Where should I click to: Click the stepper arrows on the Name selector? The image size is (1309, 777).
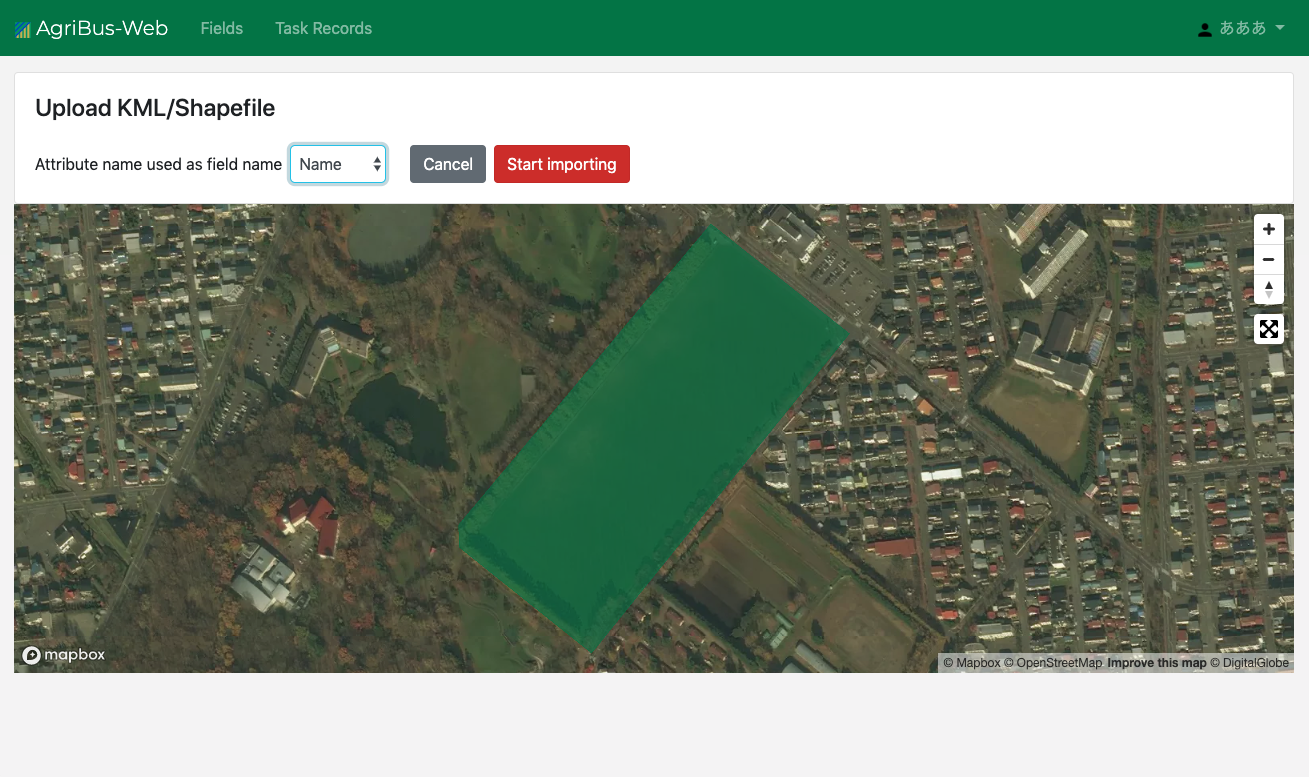[x=378, y=164]
